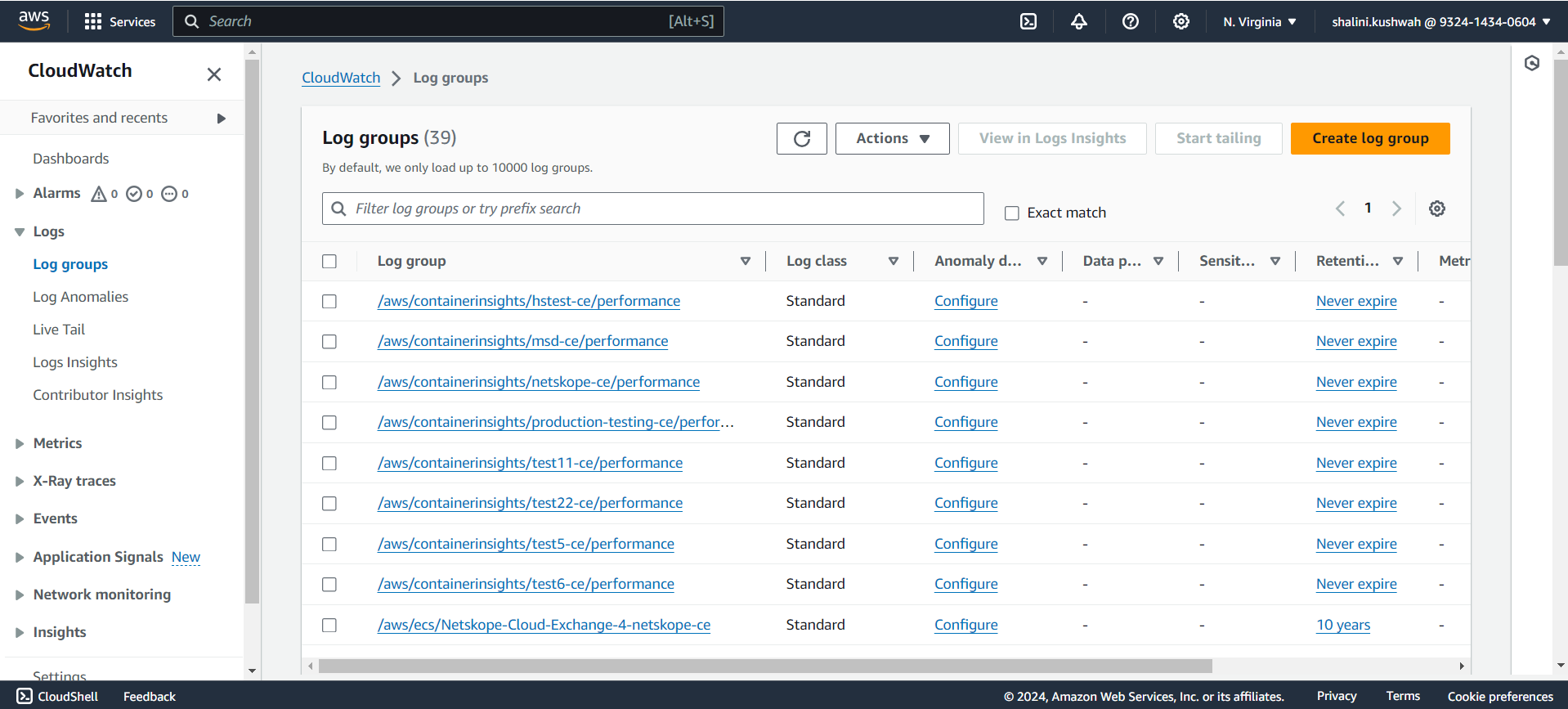Viewport: 1568px width, 709px height.
Task: Expand the Metrics section
Action: [20, 443]
